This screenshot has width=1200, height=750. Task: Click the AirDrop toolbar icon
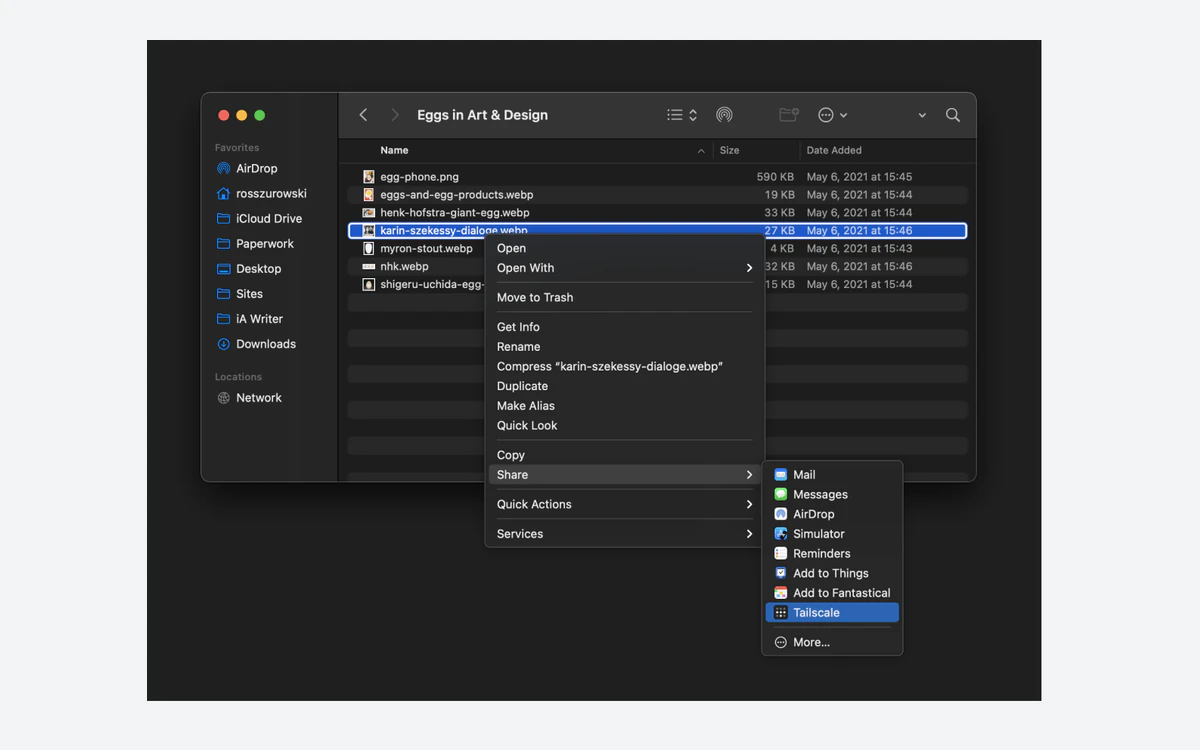click(724, 115)
